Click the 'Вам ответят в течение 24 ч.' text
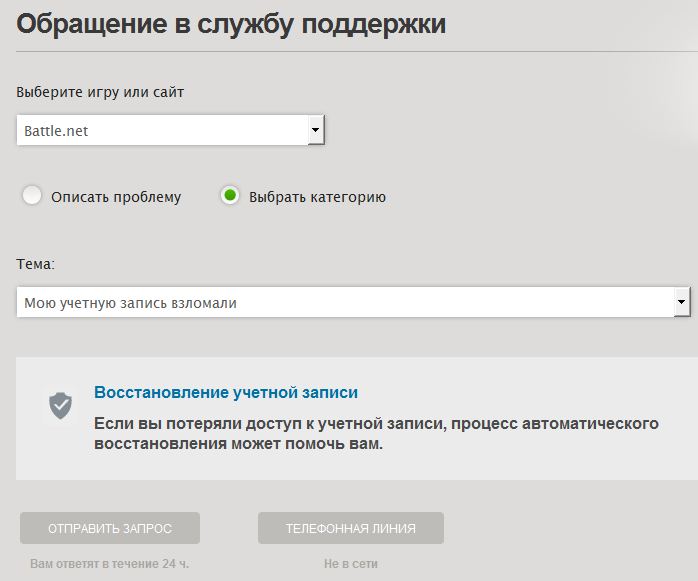Viewport: 698px width, 581px height. pyautogui.click(x=110, y=564)
